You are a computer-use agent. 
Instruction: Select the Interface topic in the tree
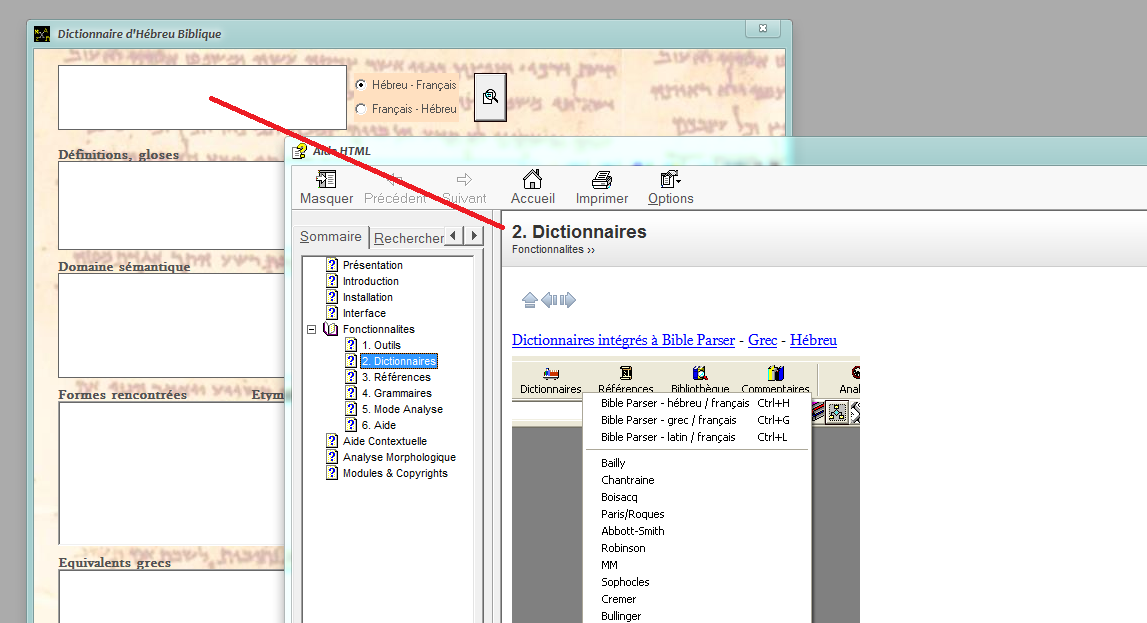click(364, 314)
